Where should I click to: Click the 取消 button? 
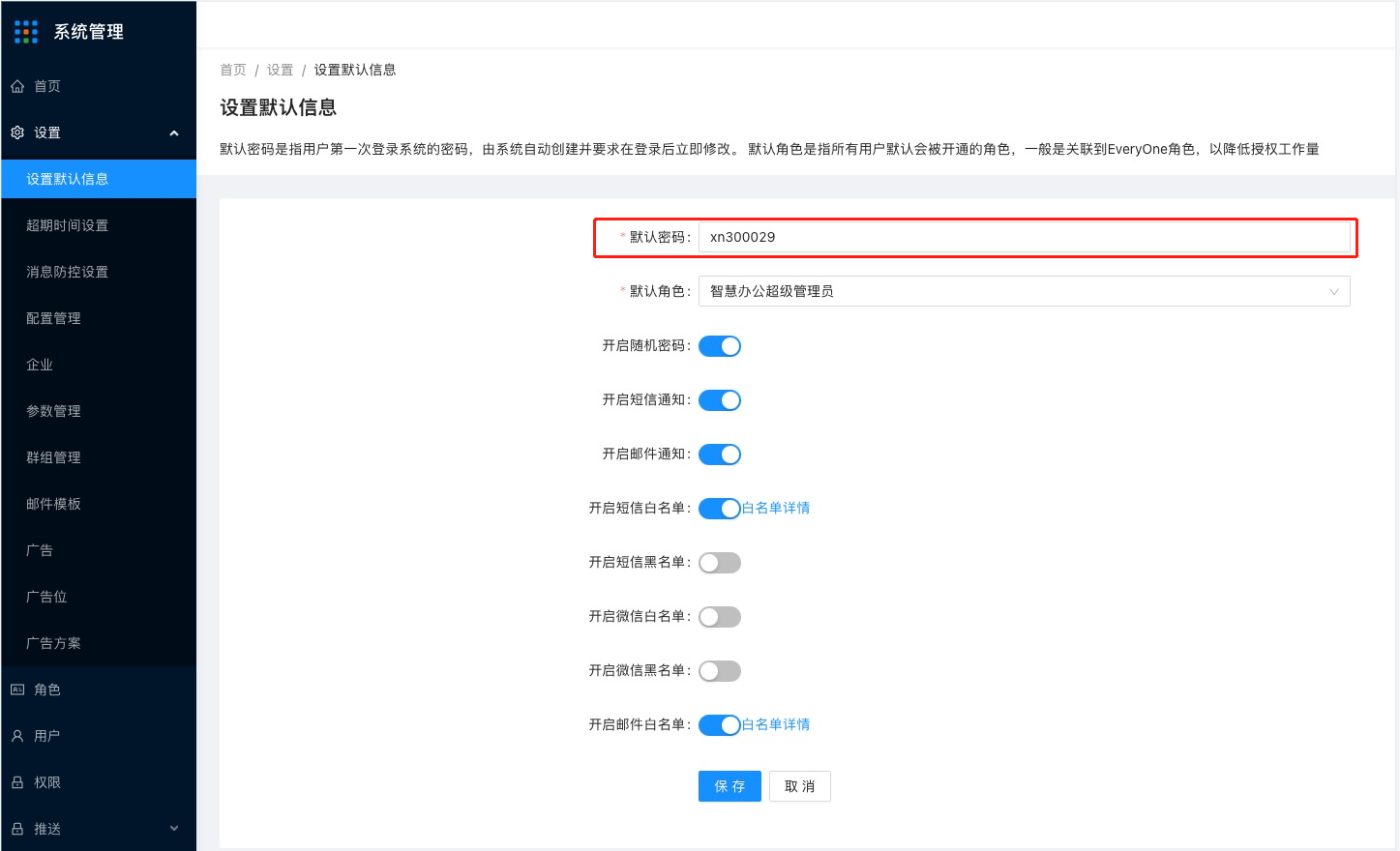[x=800, y=786]
